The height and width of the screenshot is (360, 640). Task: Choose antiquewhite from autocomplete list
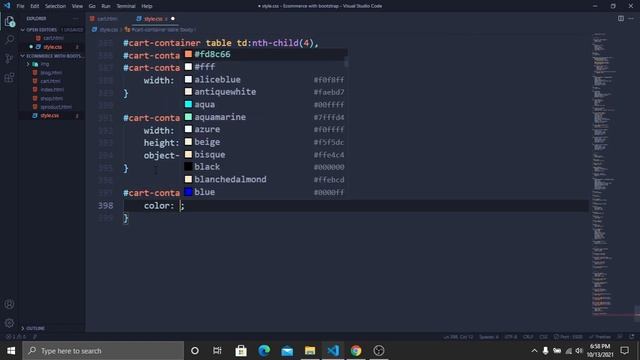pyautogui.click(x=264, y=92)
